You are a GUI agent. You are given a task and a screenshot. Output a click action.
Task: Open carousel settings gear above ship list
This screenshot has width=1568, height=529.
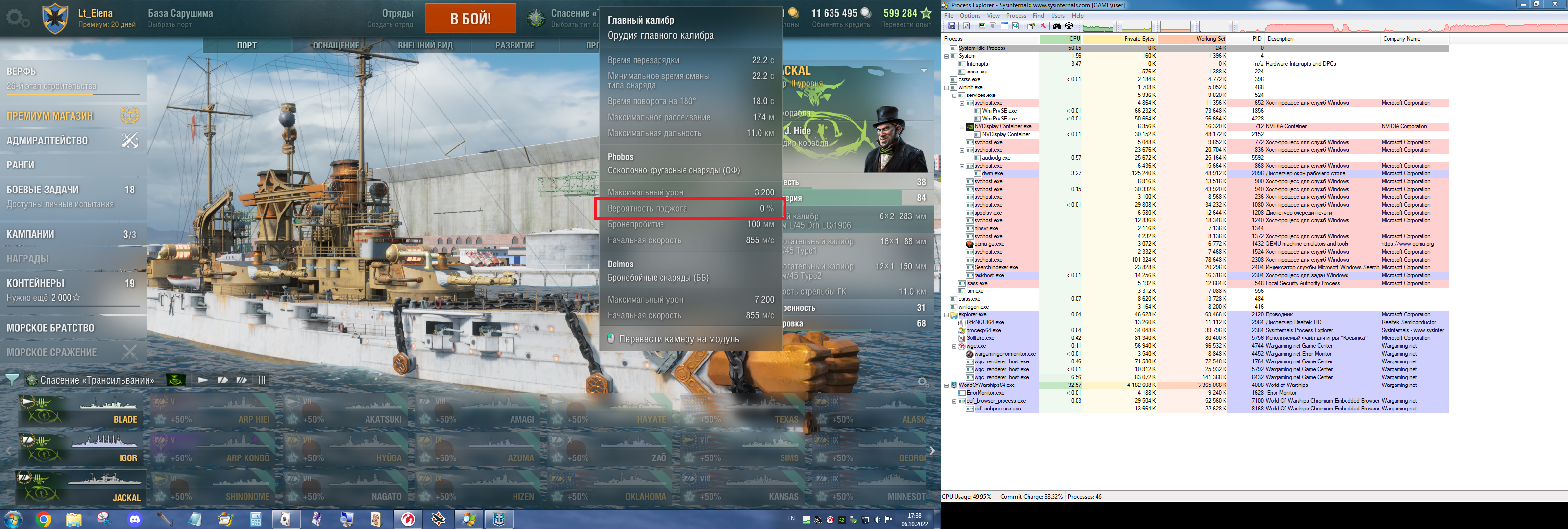(923, 382)
